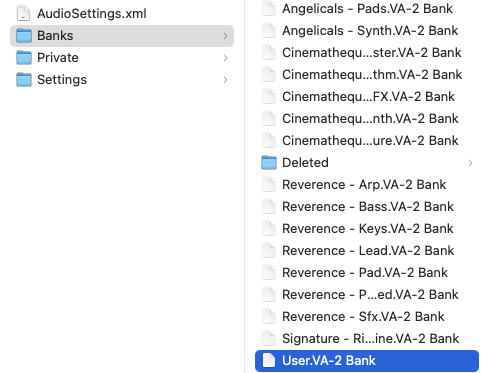This screenshot has height=373, width=488.
Task: Select Angelicals - Synth.VA-2 Bank file
Action: pyautogui.click(x=367, y=30)
